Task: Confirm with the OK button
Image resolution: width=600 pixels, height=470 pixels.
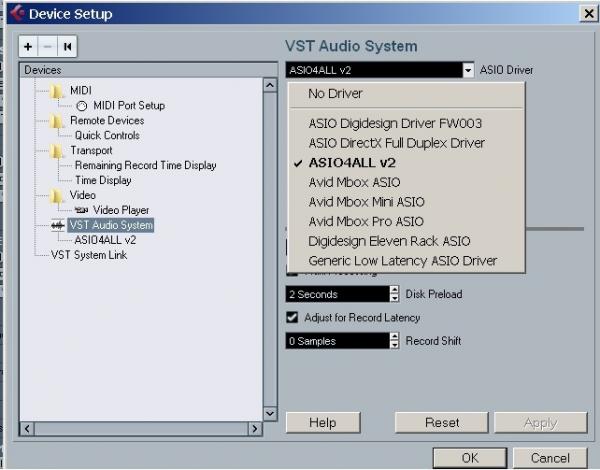Action: [470, 458]
